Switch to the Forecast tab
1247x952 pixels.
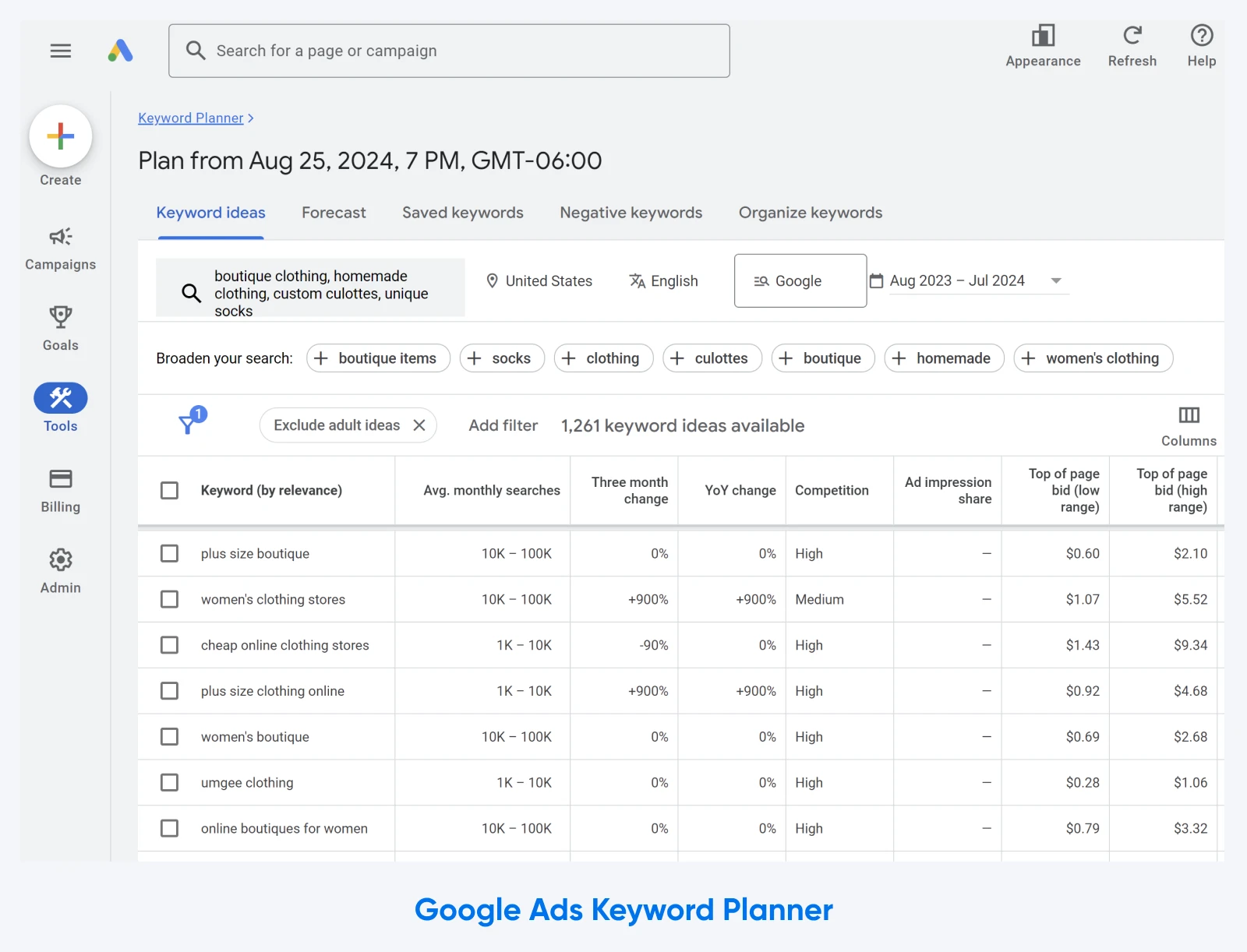point(334,213)
